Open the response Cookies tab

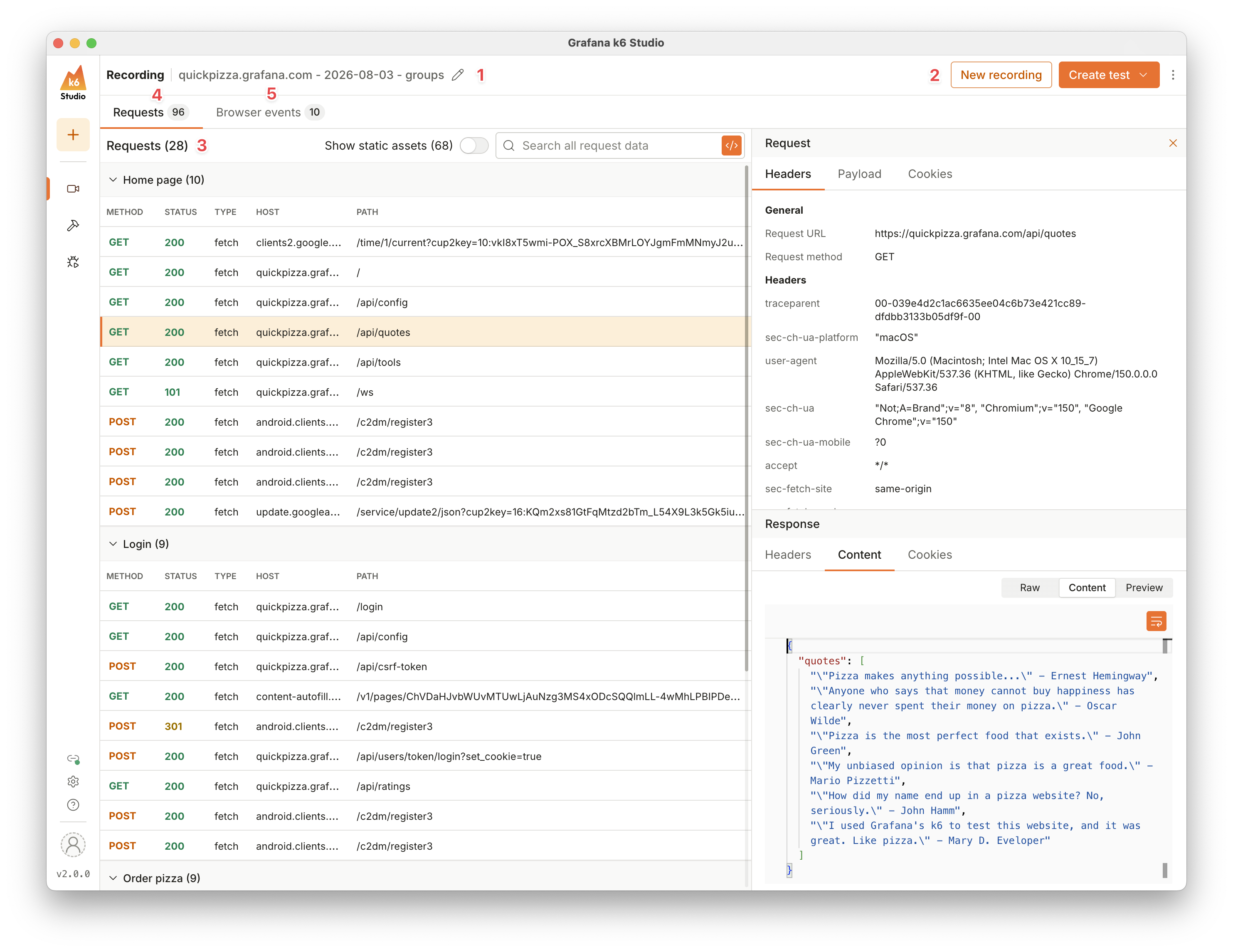(x=930, y=555)
